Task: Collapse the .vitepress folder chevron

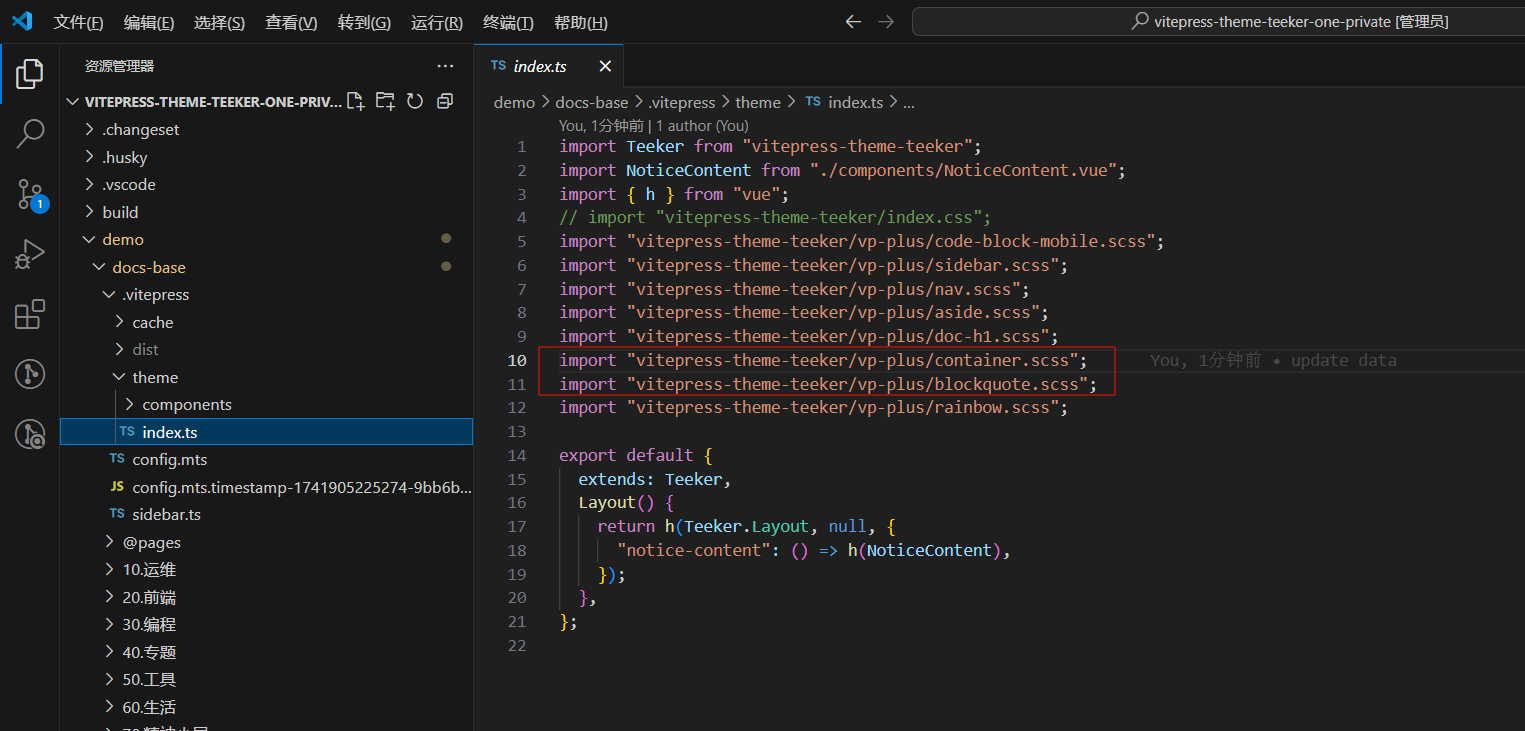Action: click(110, 295)
